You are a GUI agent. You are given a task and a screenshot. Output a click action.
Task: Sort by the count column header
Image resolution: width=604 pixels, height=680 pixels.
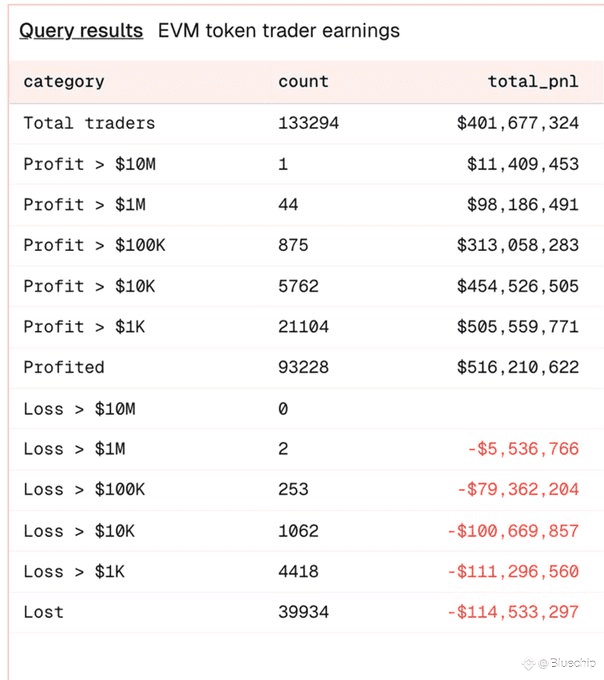pos(303,82)
